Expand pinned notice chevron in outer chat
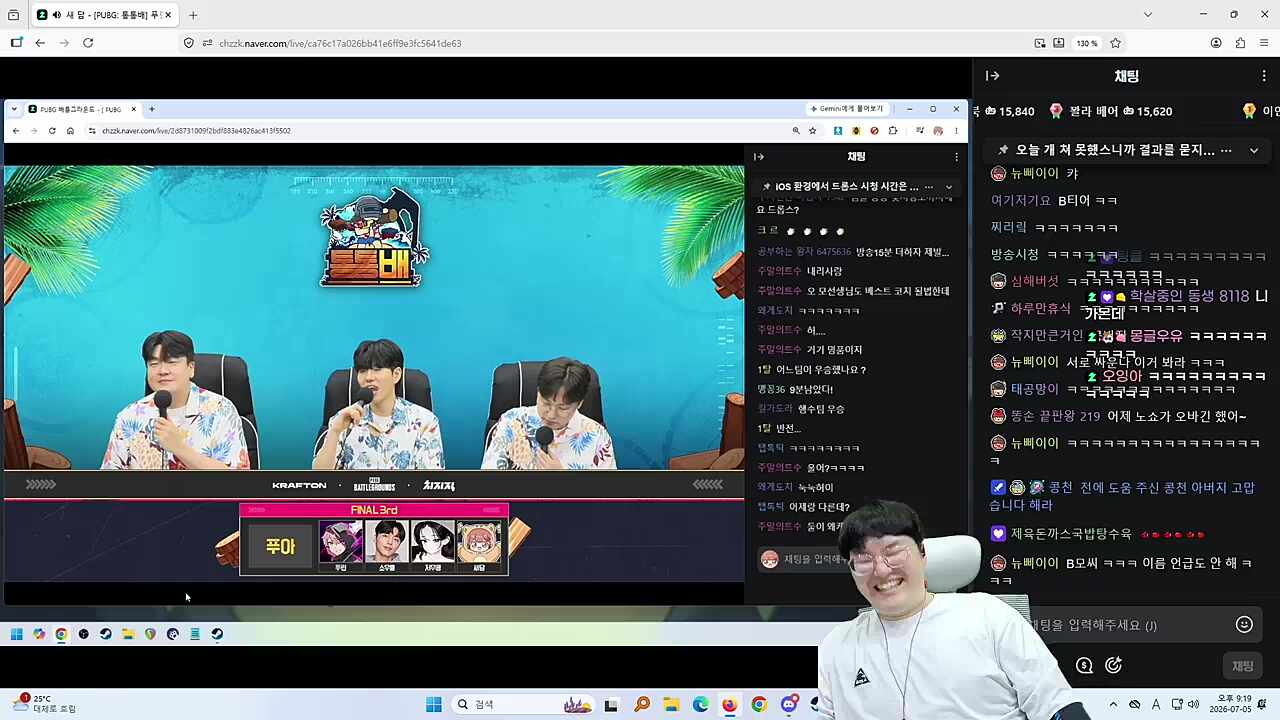Viewport: 1280px width, 720px height. tap(1254, 150)
